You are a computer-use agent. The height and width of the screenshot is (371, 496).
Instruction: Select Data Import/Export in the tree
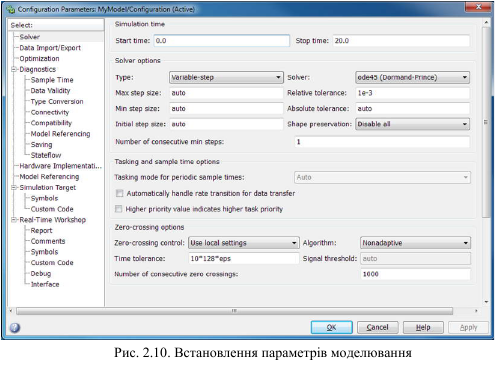50,48
